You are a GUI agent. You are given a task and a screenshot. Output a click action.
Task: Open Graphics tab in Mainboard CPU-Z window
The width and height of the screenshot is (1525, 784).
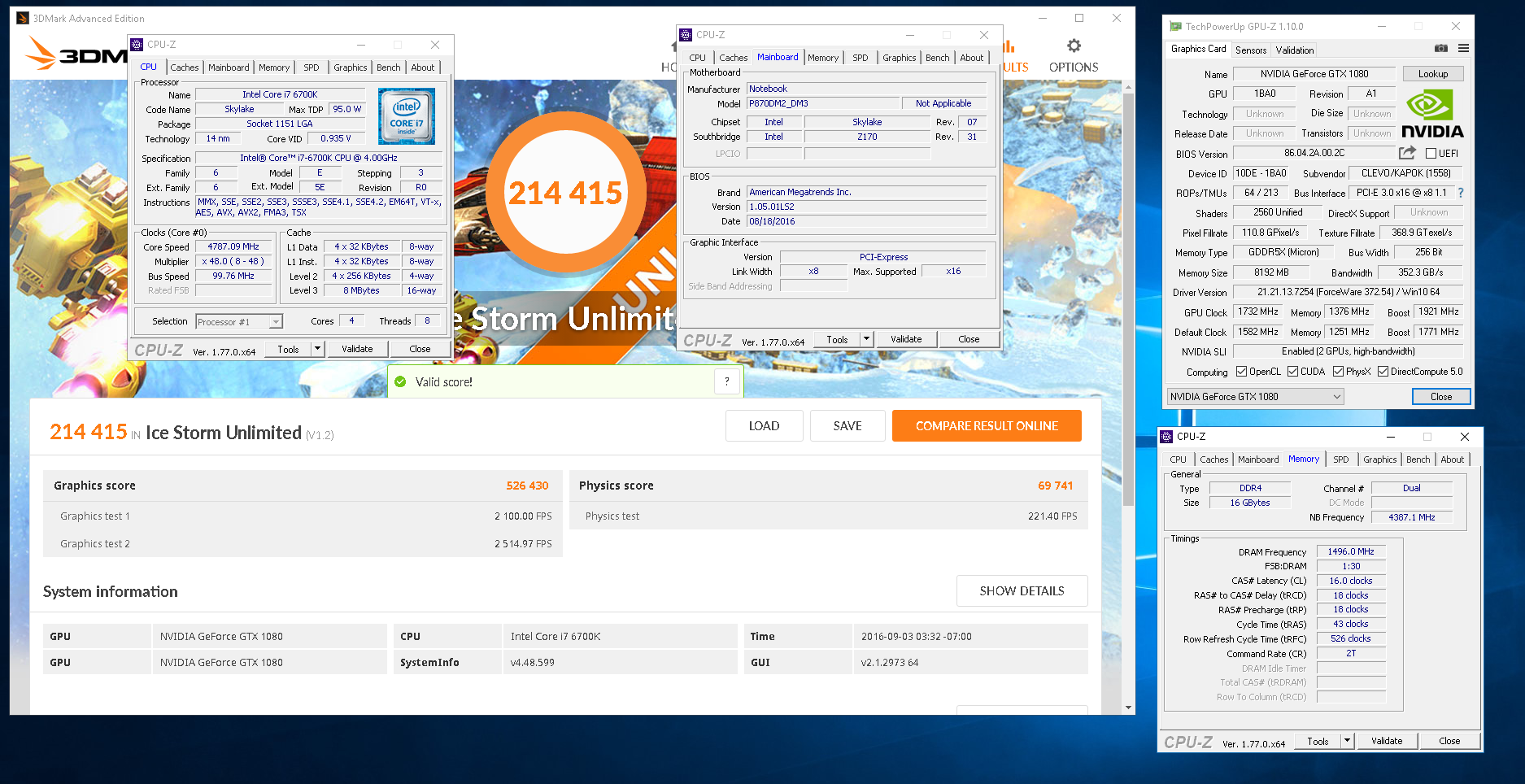tap(899, 58)
